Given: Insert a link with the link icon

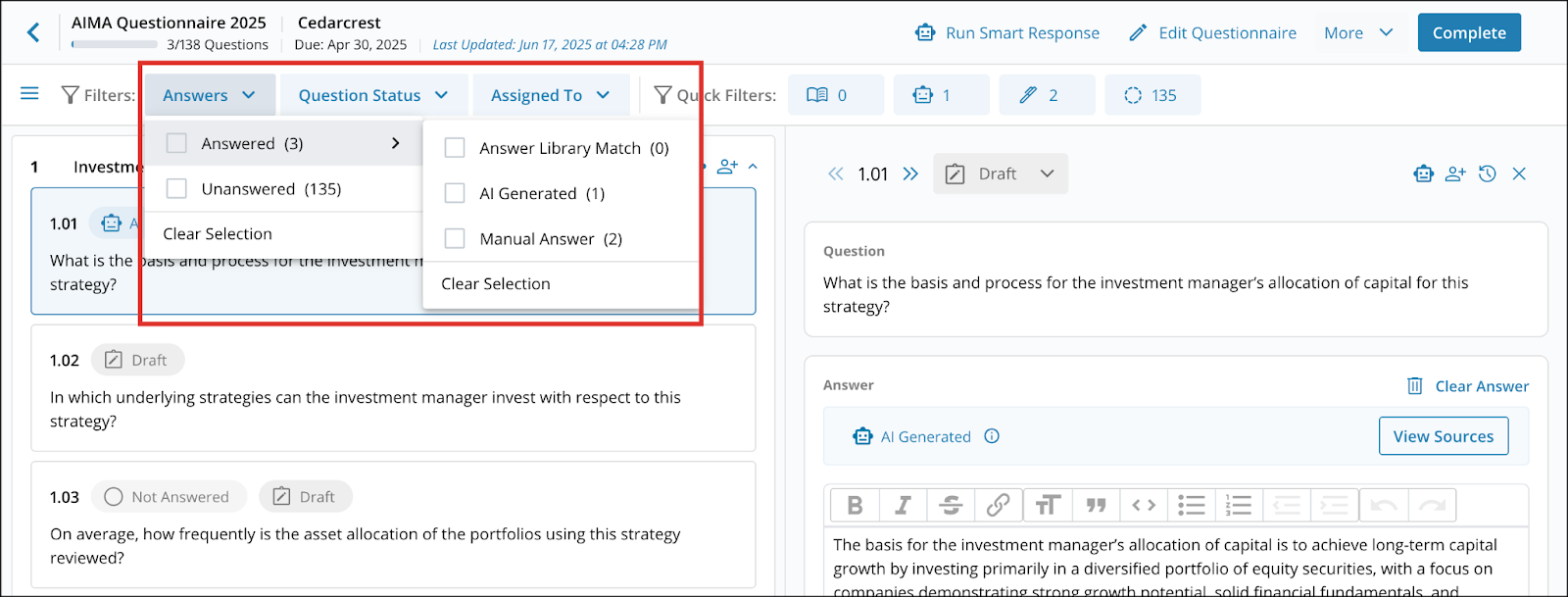Looking at the screenshot, I should (x=998, y=505).
